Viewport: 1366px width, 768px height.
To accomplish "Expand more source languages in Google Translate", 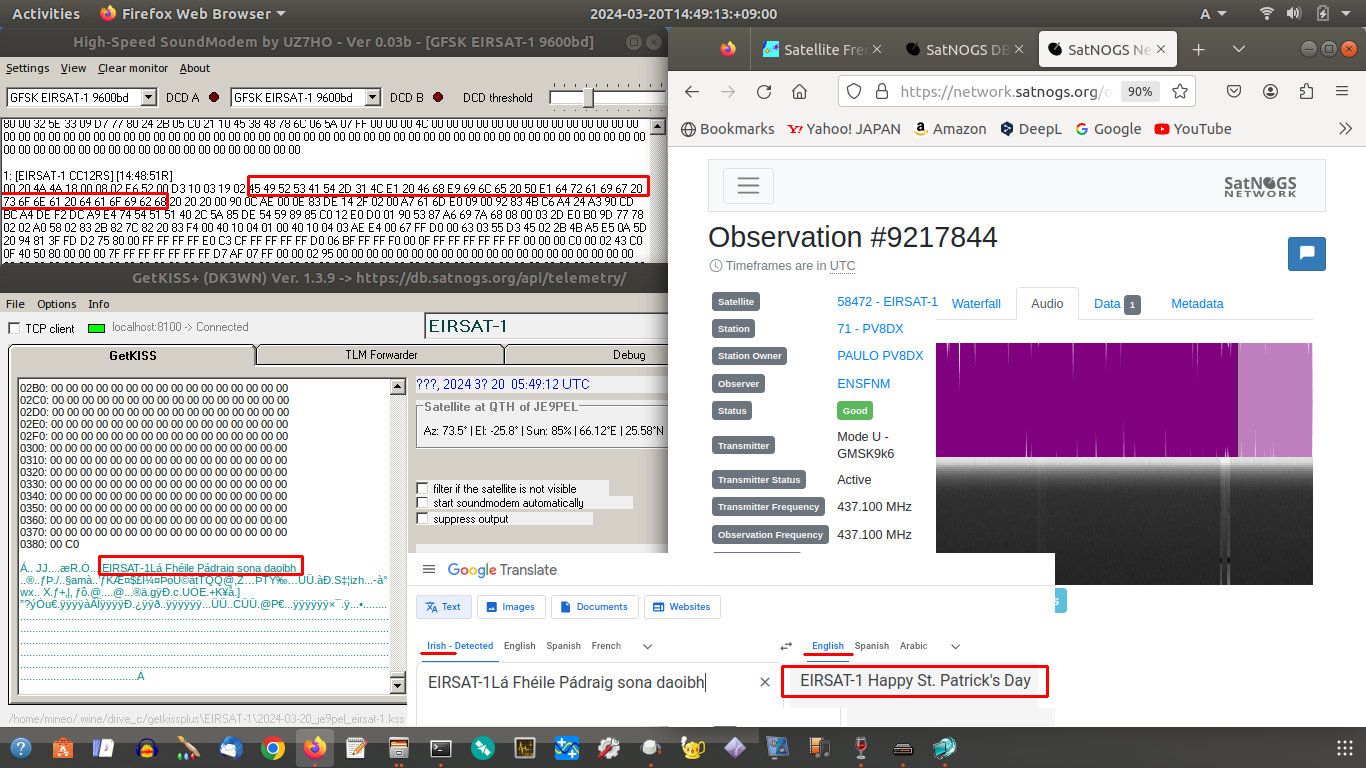I will click(647, 646).
